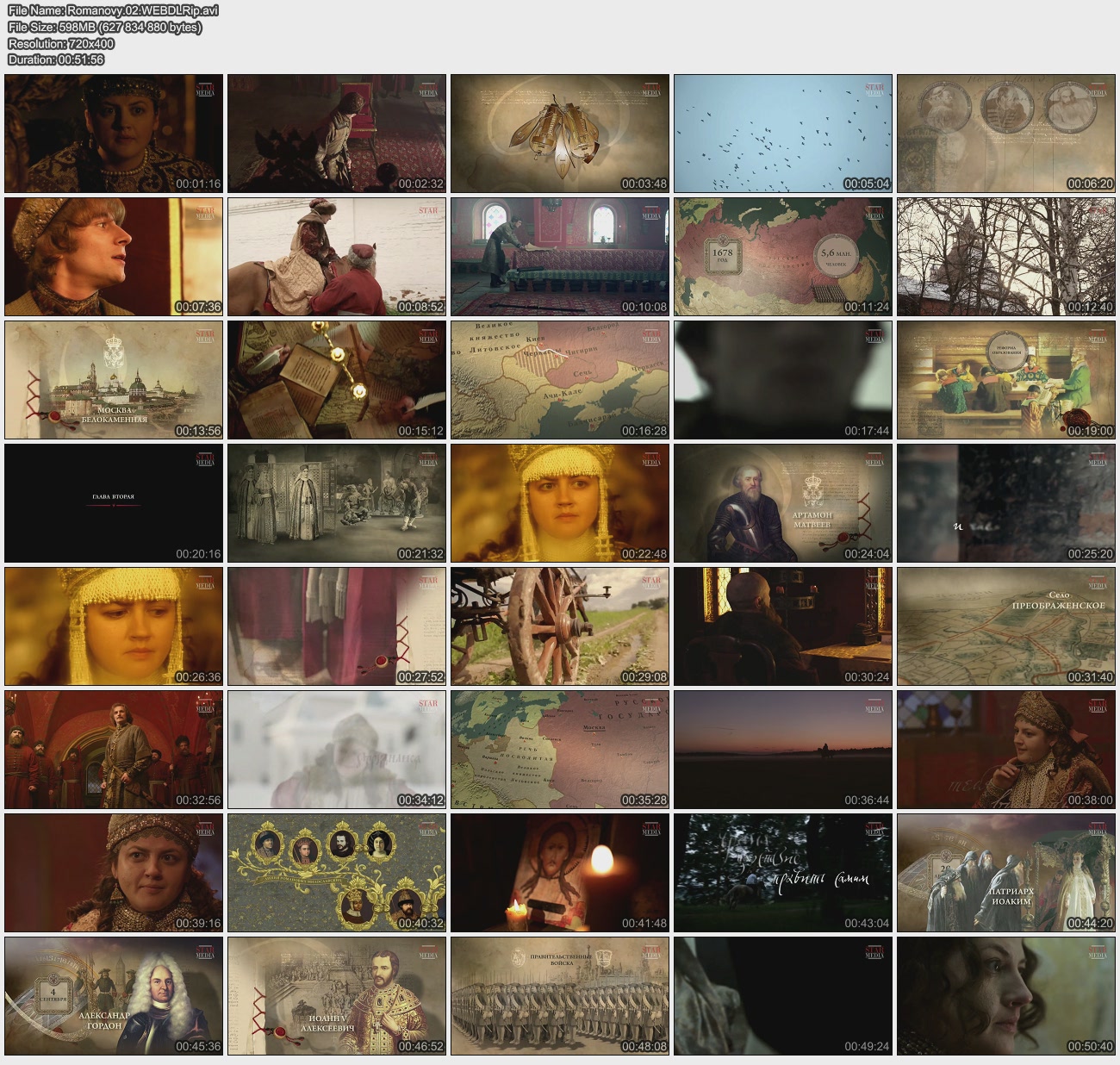Open the Глава Вторая black title frame

(114, 503)
